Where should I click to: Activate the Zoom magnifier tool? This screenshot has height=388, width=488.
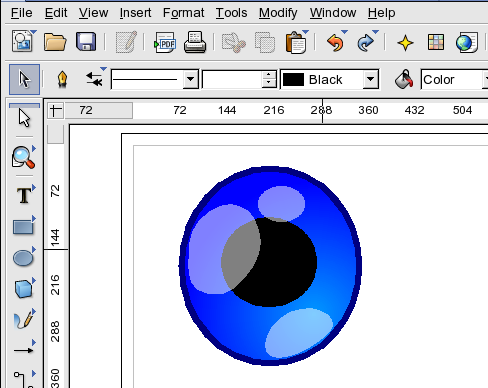coord(23,157)
